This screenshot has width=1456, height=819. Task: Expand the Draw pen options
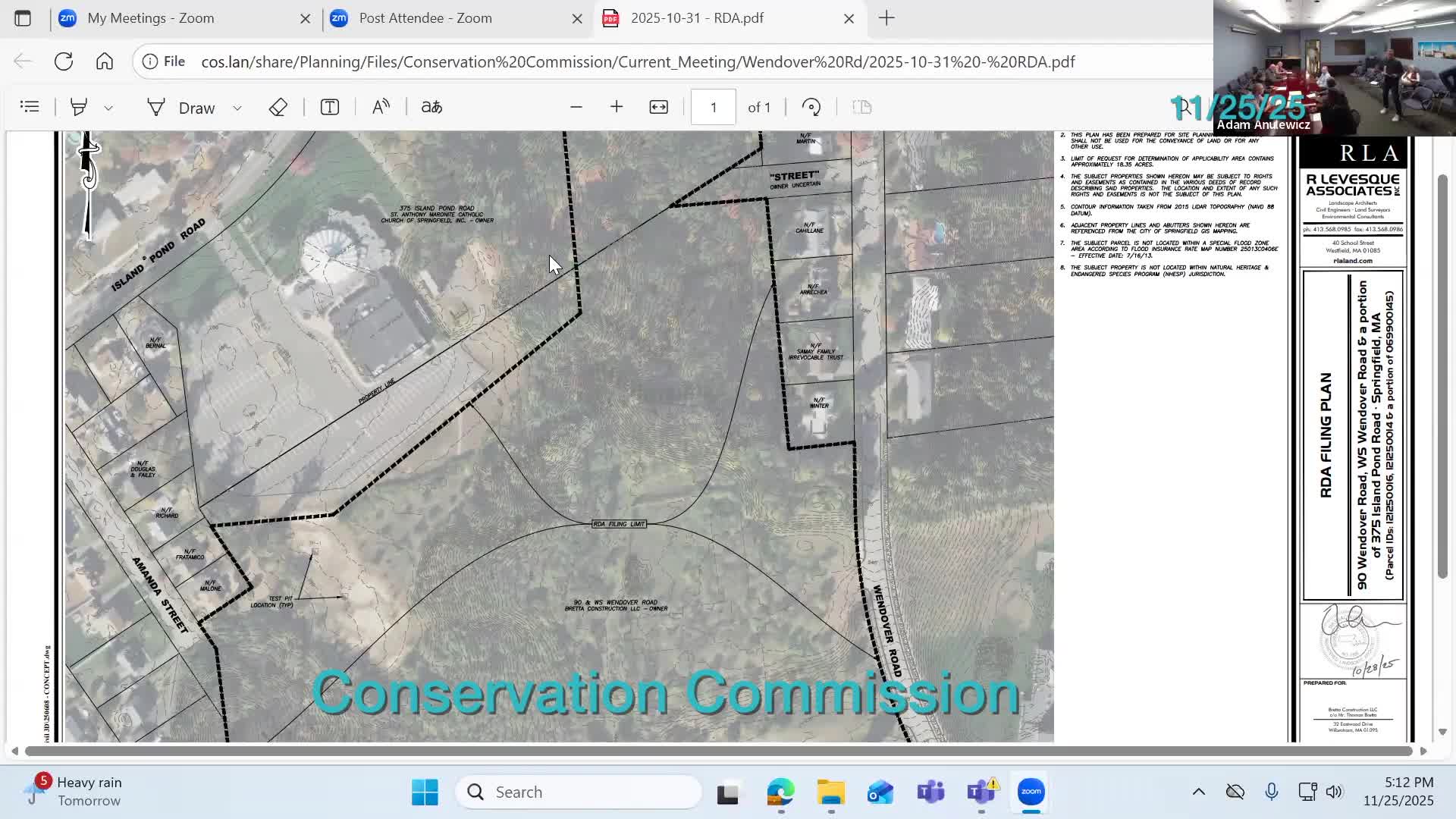click(237, 107)
